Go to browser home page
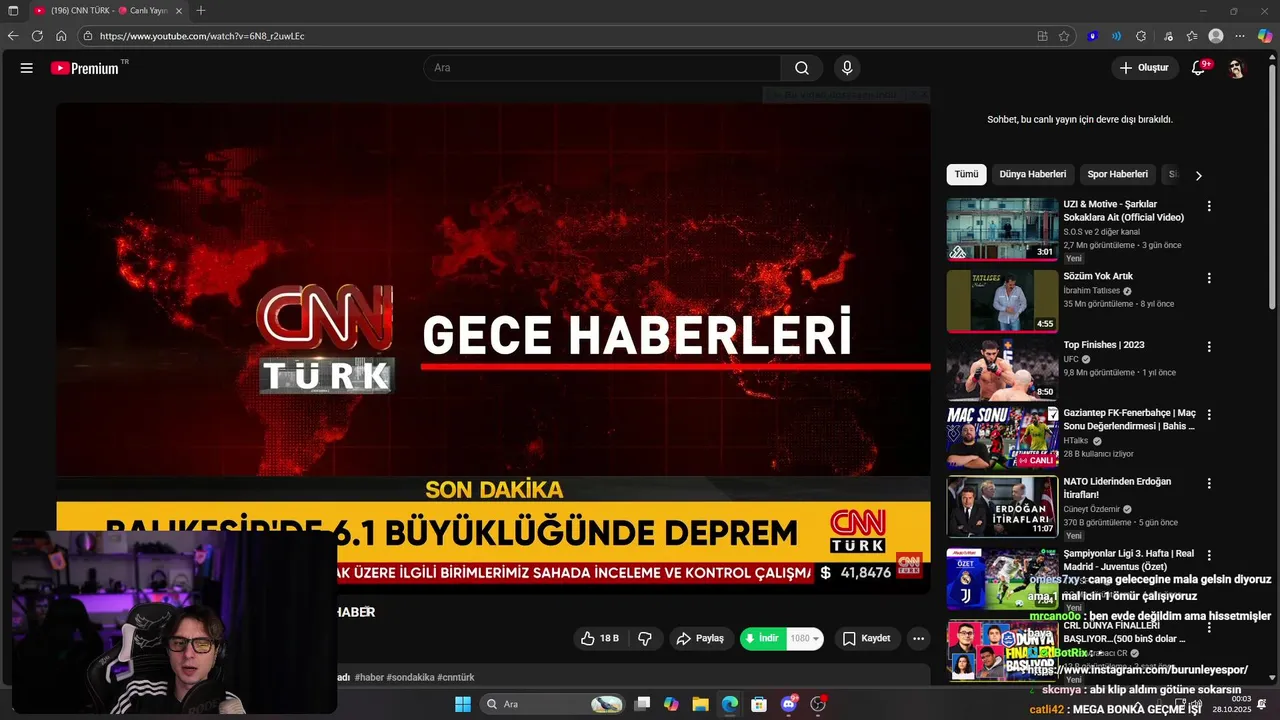Screen dimensions: 1280x720 coord(61,36)
